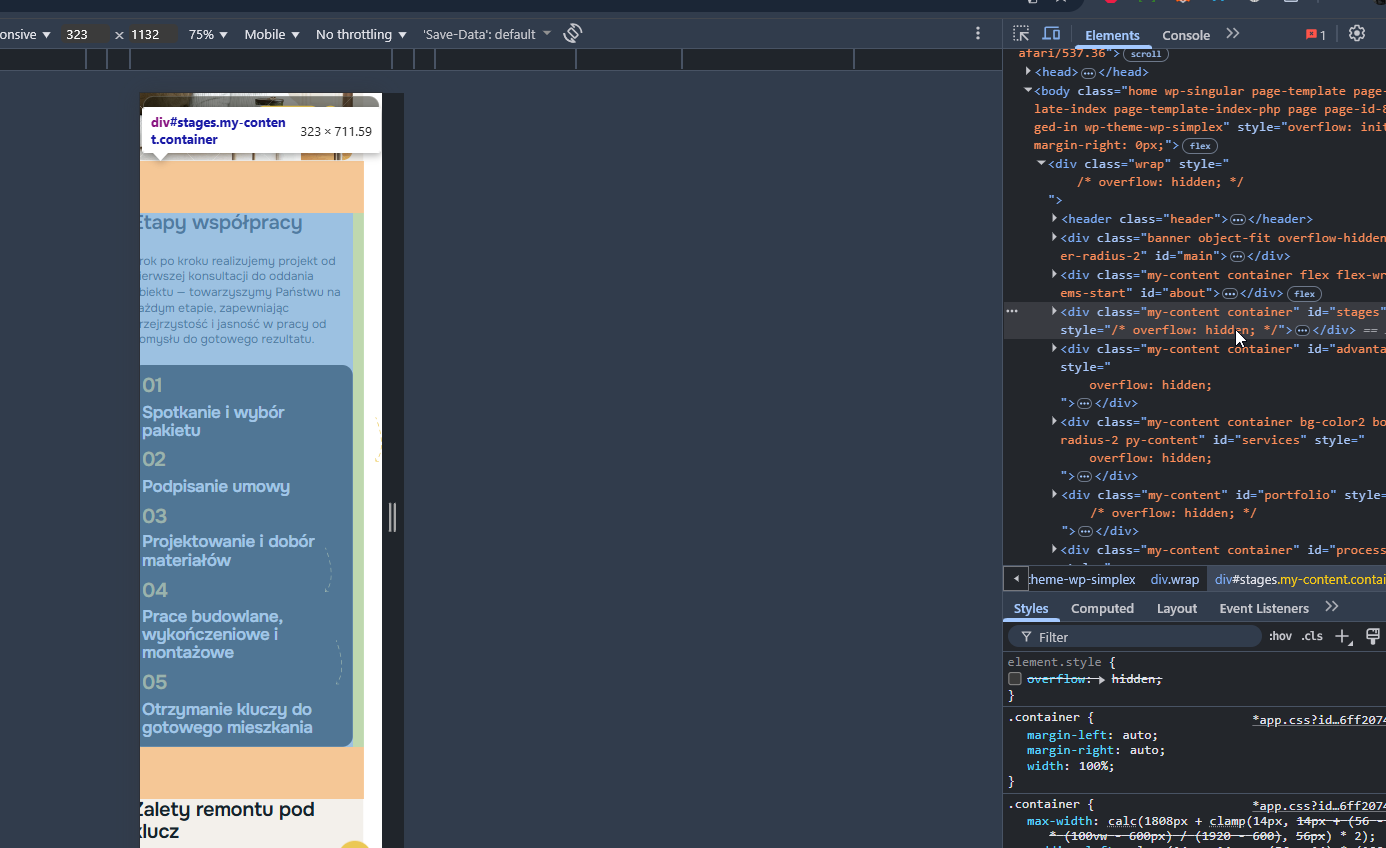Open DevTools settings gear
1386x848 pixels.
[x=1356, y=33]
